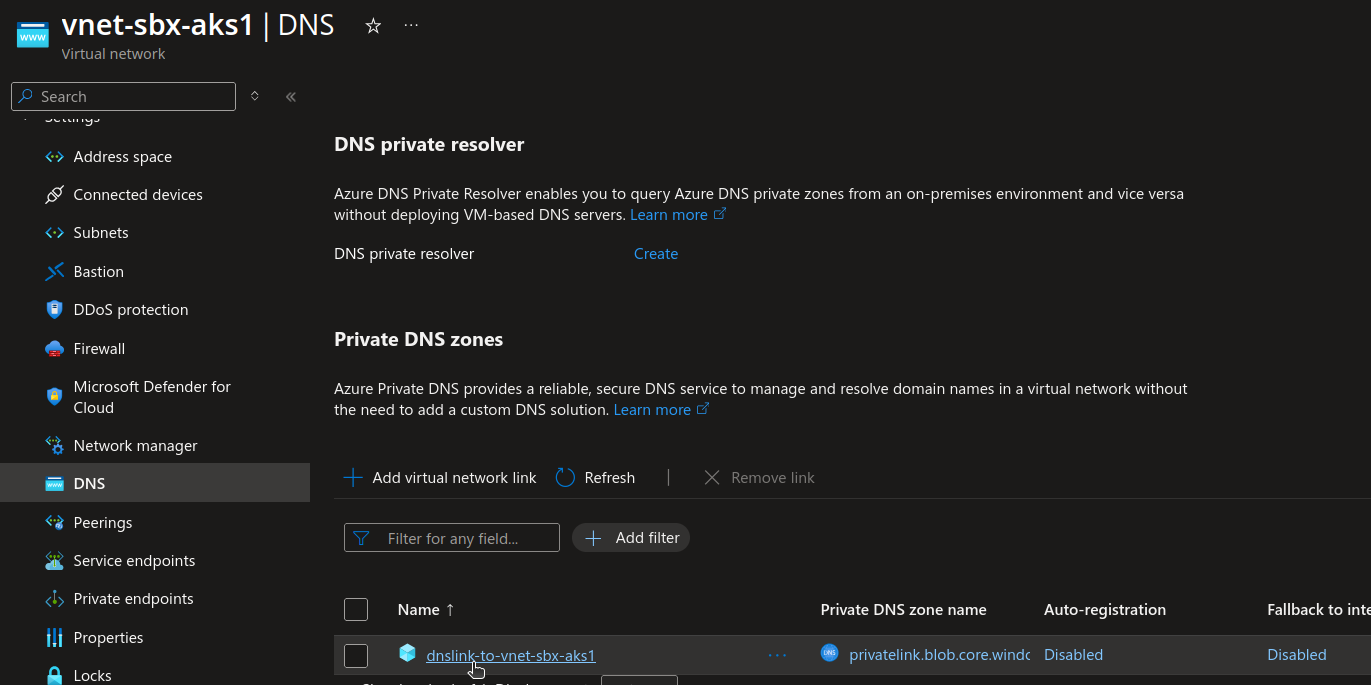The height and width of the screenshot is (685, 1371).
Task: Open Properties page
Action: pos(108,638)
